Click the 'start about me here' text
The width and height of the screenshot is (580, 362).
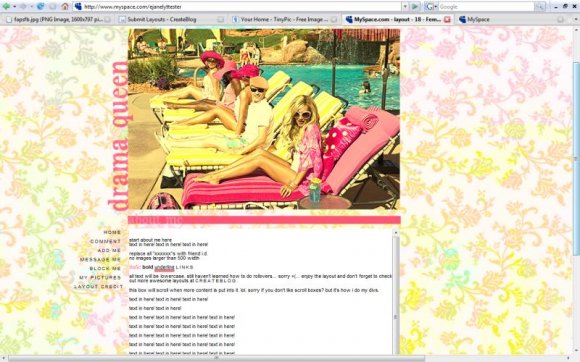click(x=151, y=240)
